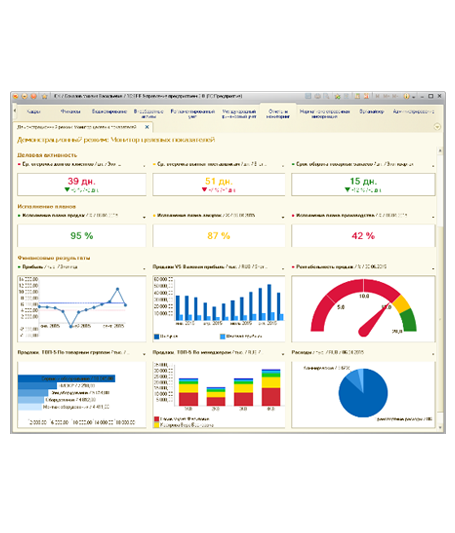The image size is (455, 533).
Task: Click the info help icon in title bar
Action: (406, 97)
